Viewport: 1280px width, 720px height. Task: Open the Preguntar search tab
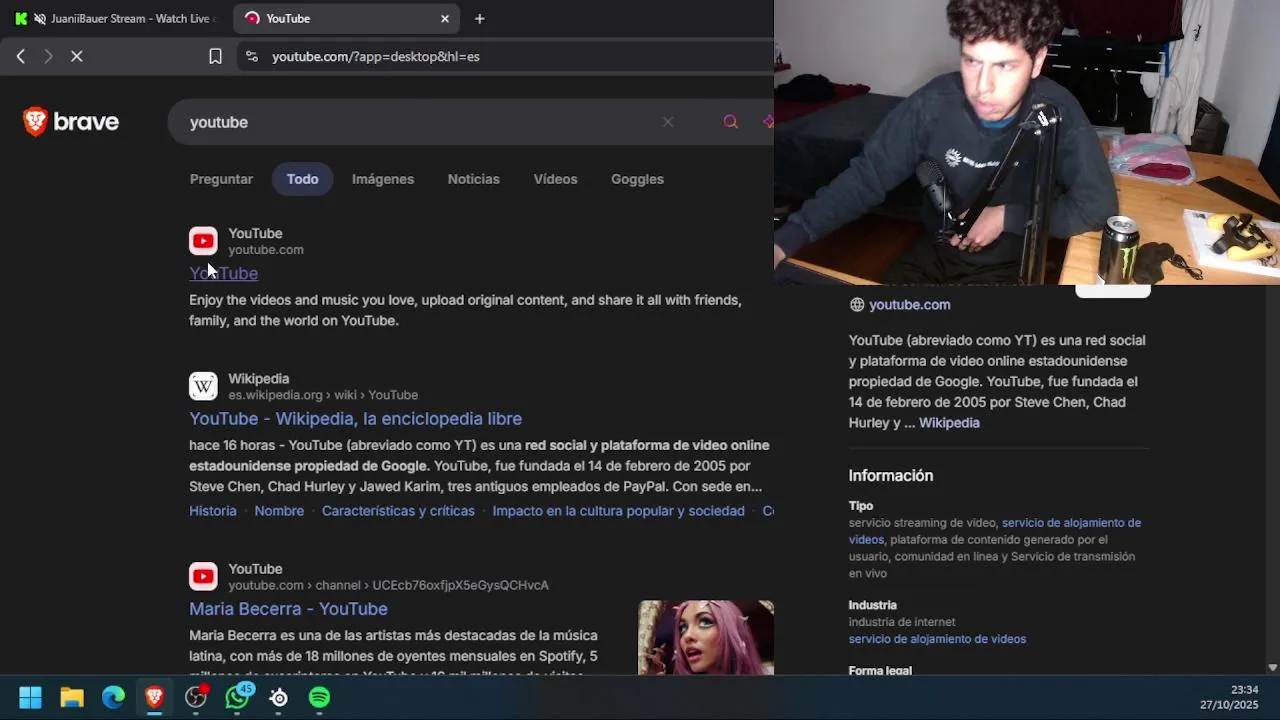tap(221, 179)
